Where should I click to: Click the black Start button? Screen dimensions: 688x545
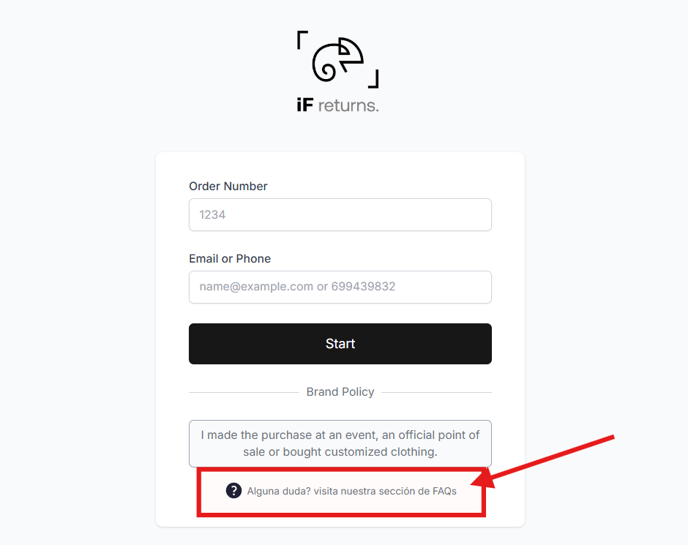tap(340, 344)
